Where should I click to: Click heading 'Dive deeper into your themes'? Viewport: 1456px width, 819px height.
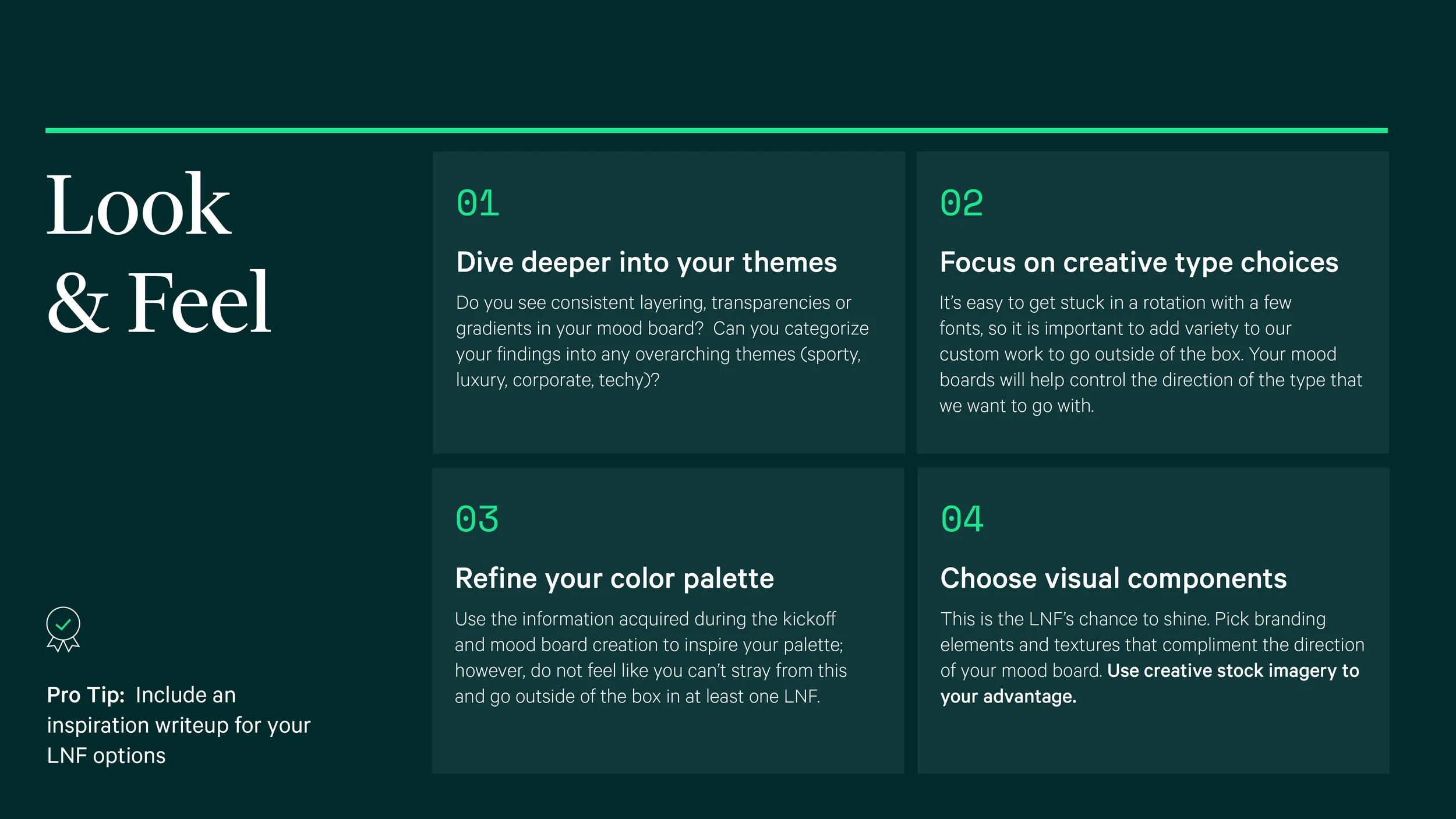pos(646,263)
